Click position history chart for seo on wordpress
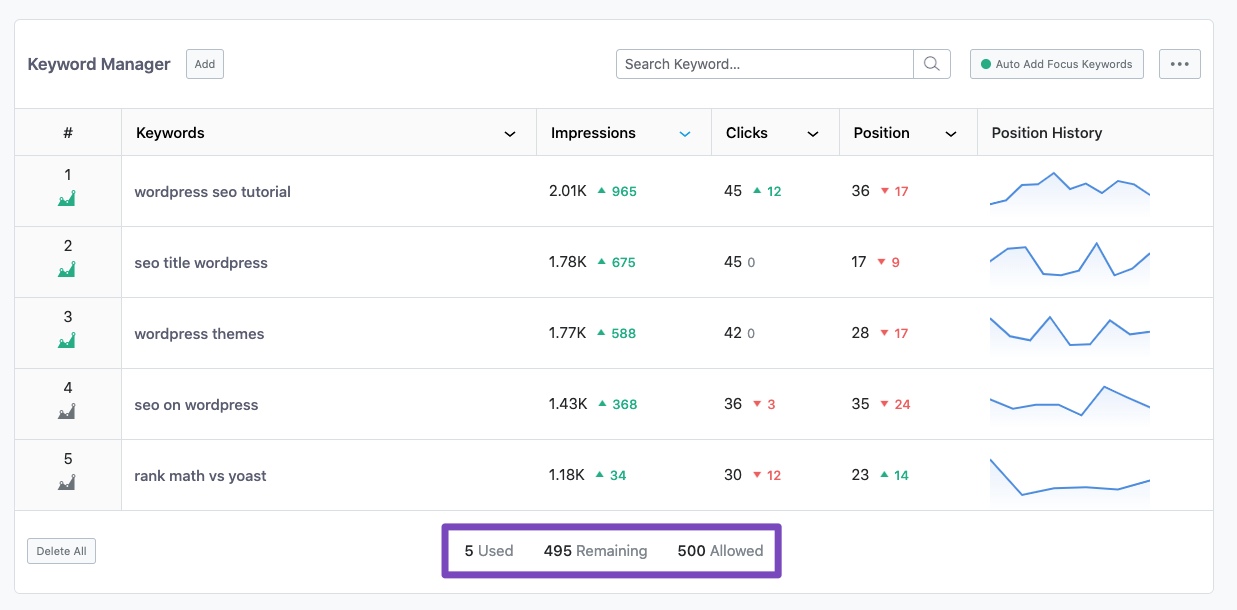1237x610 pixels. pos(1070,405)
